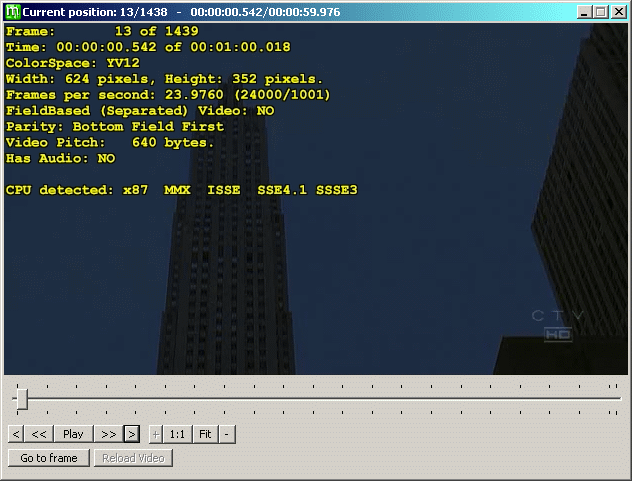
Task: Click the Reload Video button
Action: point(133,458)
